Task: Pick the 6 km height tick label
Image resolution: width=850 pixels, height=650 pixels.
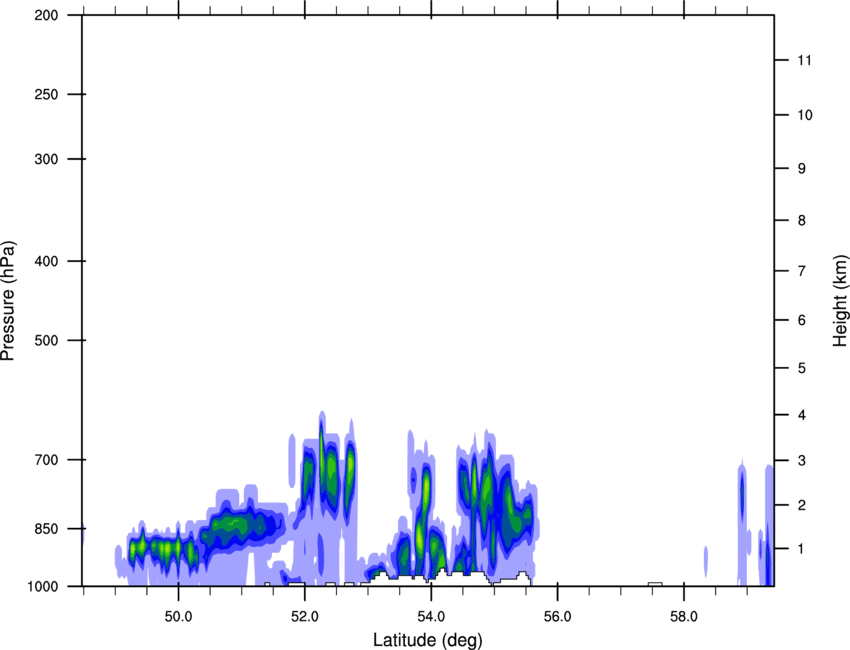Action: point(802,320)
